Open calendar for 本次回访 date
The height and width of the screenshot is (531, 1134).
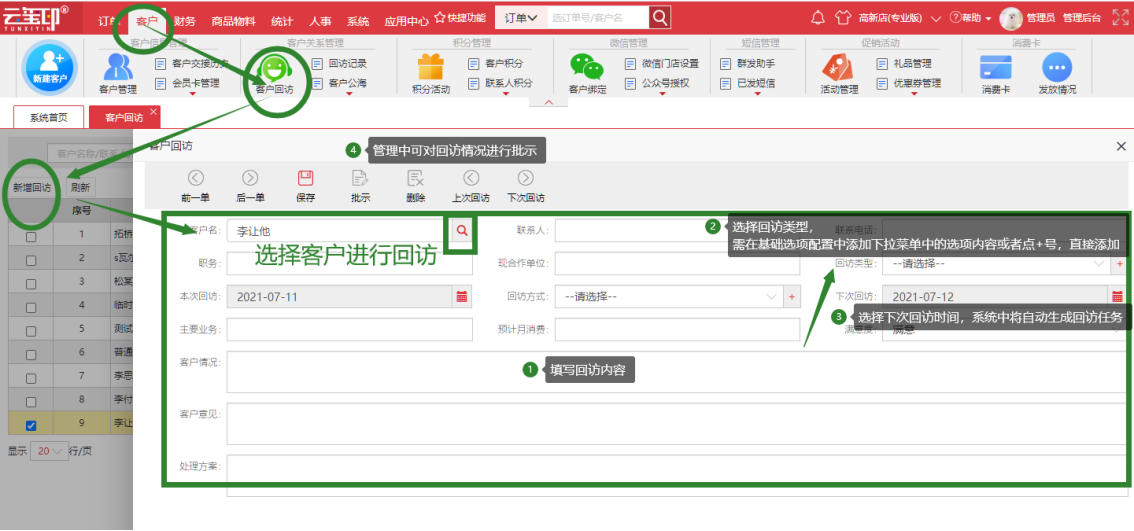point(462,296)
